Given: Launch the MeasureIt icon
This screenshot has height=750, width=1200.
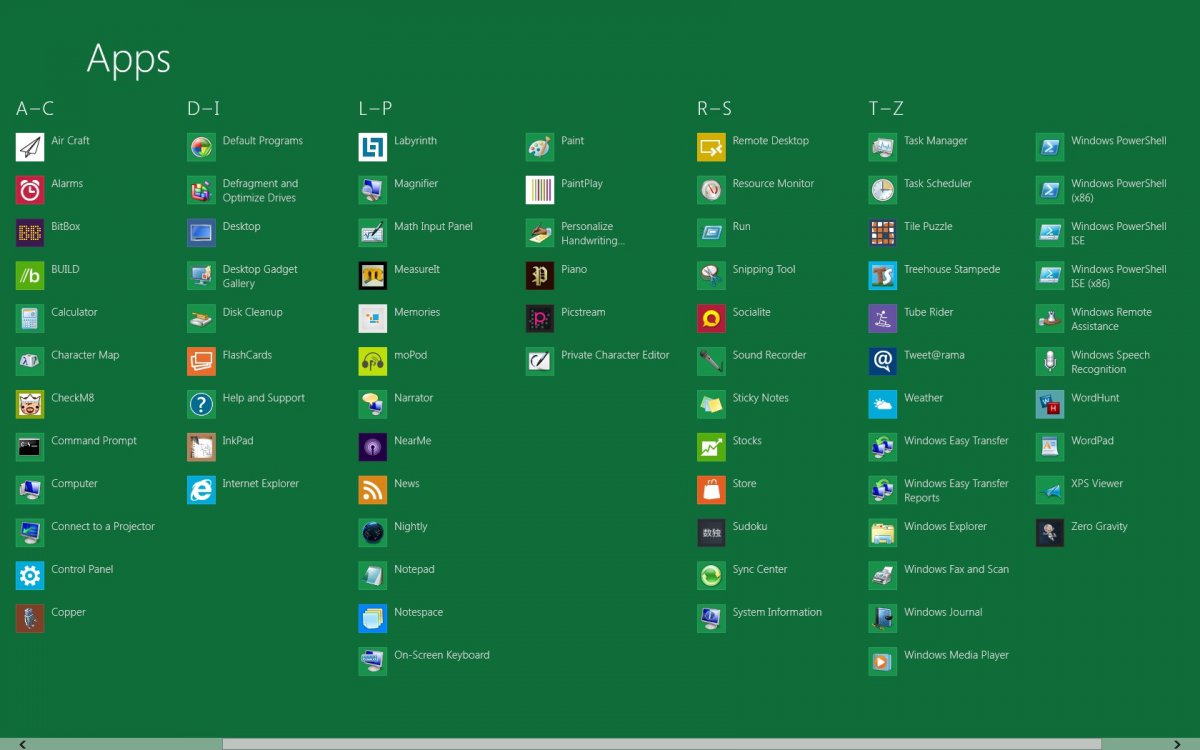Looking at the screenshot, I should pos(373,276).
